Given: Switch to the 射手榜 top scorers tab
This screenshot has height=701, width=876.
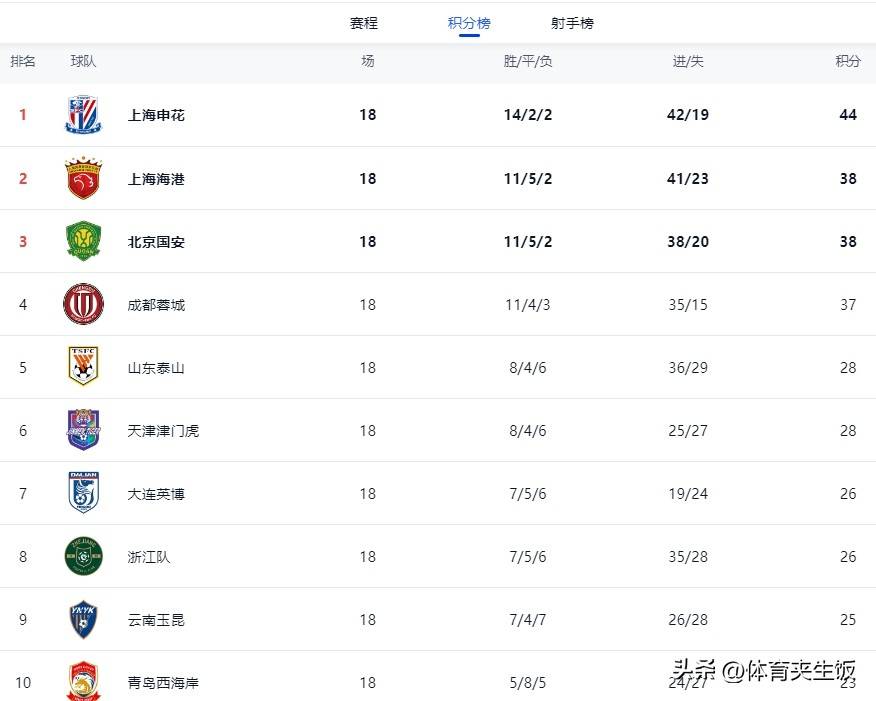Looking at the screenshot, I should (572, 22).
